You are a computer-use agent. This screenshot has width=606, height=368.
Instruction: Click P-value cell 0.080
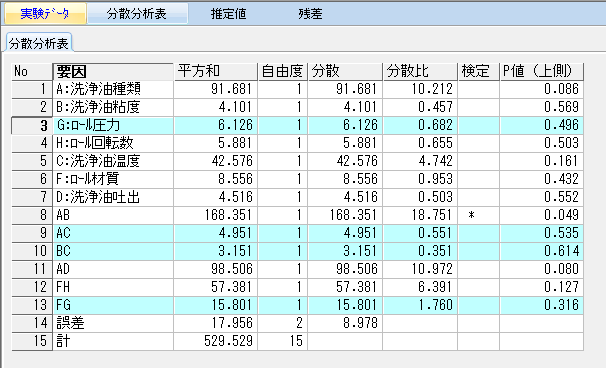[541, 269]
